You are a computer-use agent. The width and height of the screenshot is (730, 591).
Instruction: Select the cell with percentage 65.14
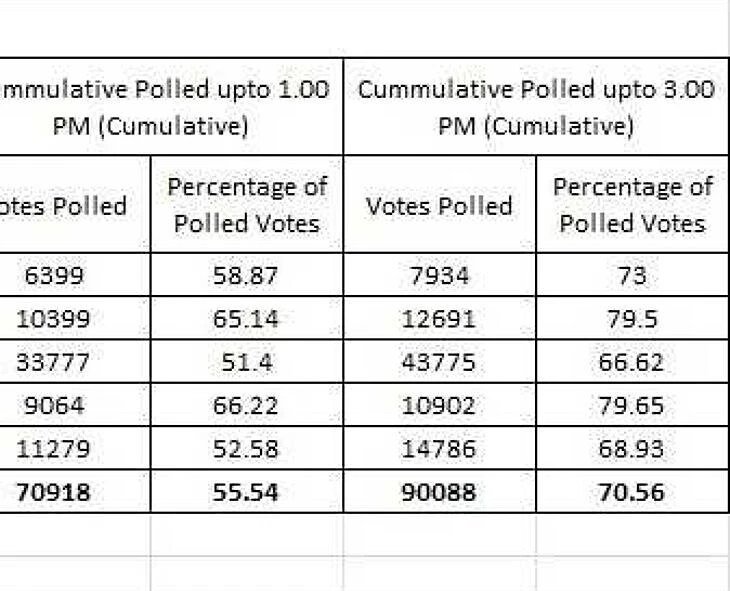pos(246,318)
